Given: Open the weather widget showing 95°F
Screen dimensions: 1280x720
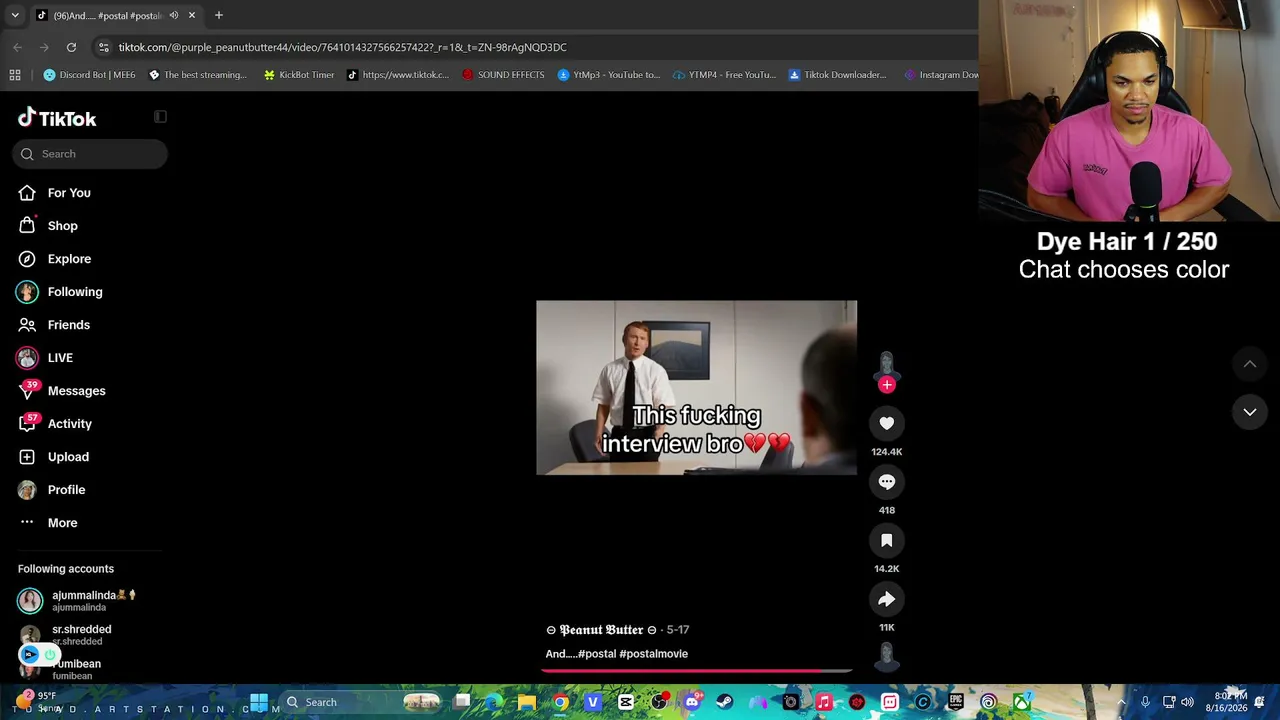Looking at the screenshot, I should [x=38, y=701].
